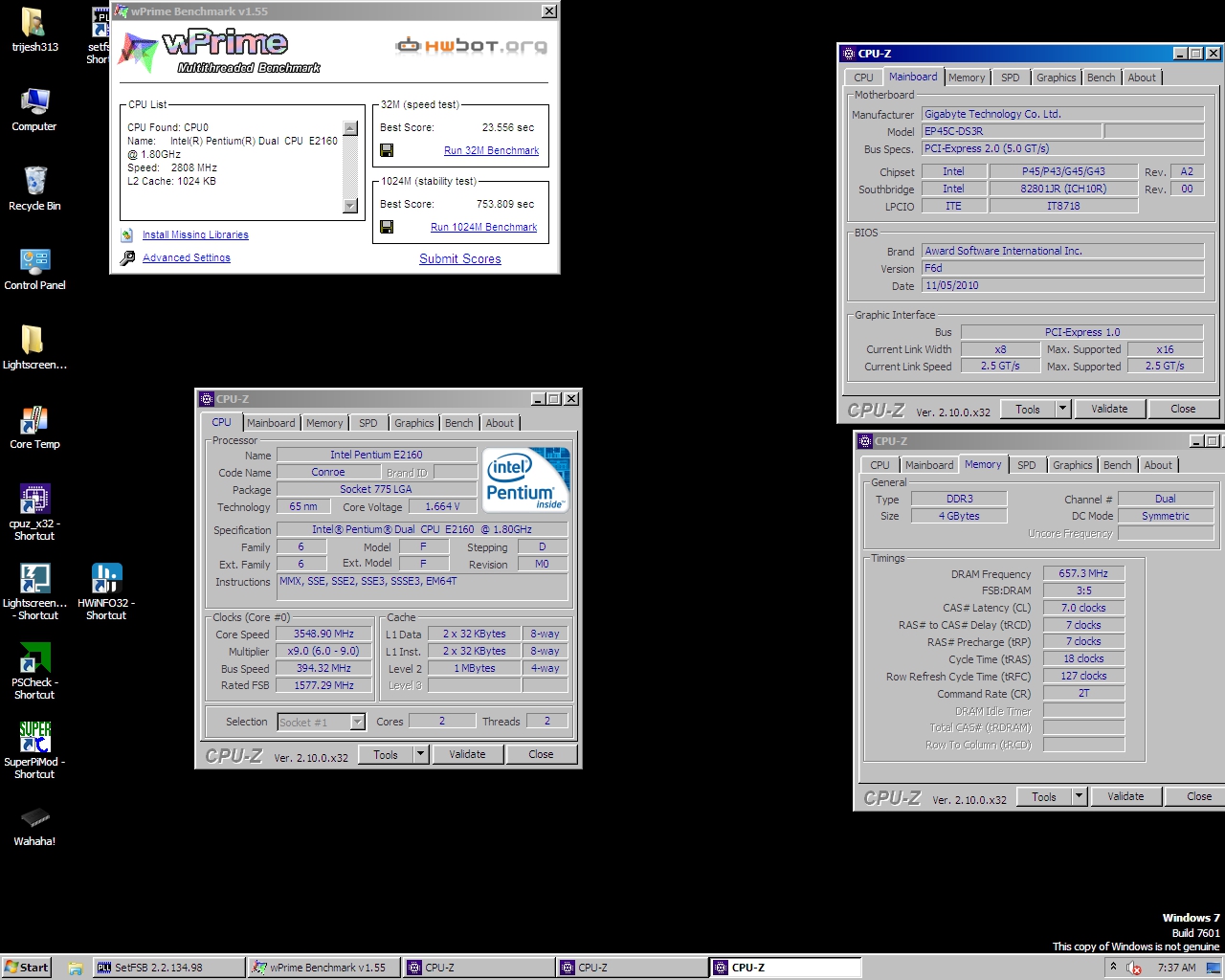
Task: Switch to SetFSB 2.2.134.98 taskbar item
Action: tap(167, 968)
